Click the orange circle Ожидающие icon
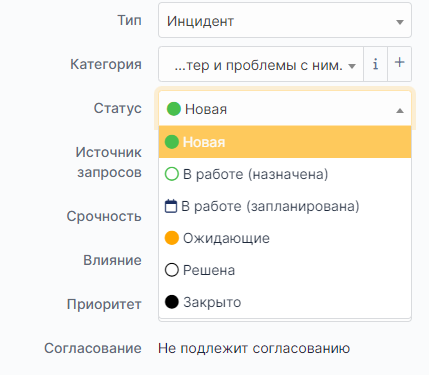The height and width of the screenshot is (375, 429). (172, 238)
